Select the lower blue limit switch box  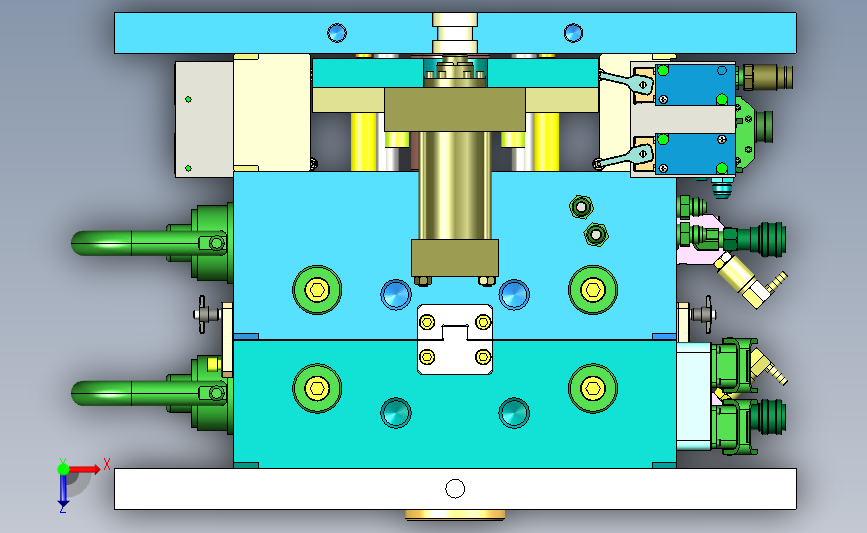[x=695, y=154]
